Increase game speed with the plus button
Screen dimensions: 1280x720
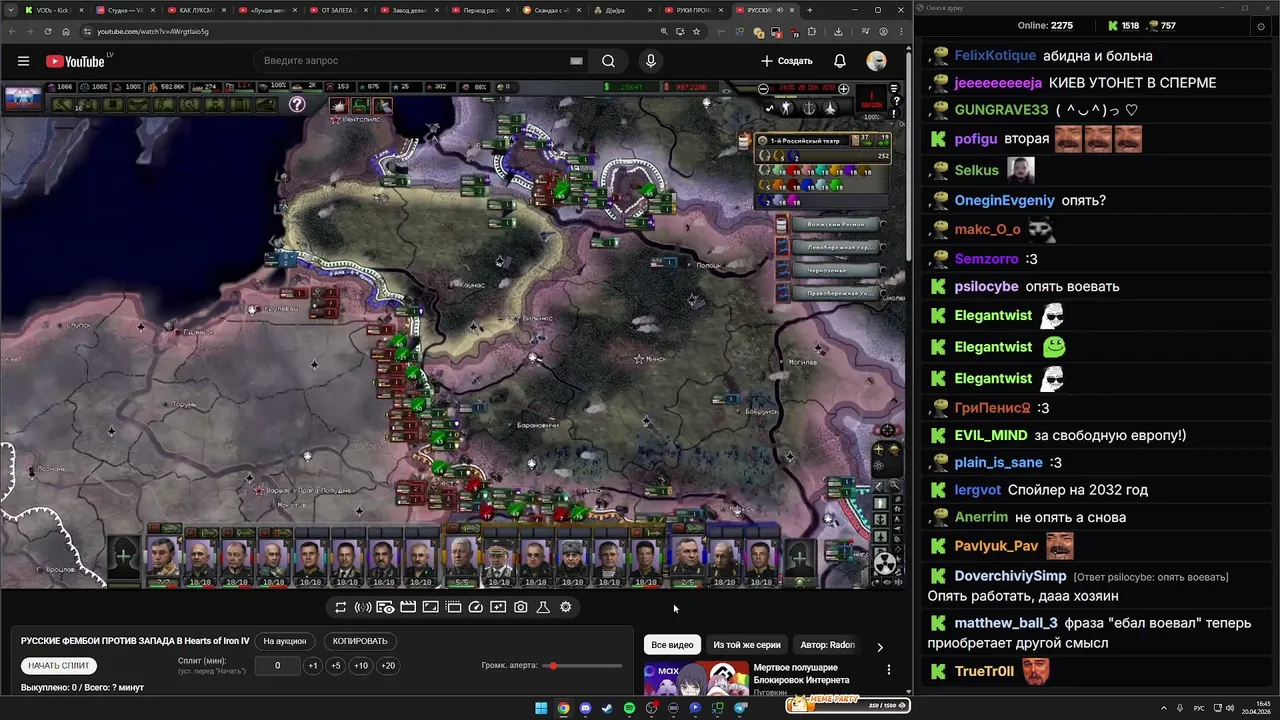[x=843, y=89]
